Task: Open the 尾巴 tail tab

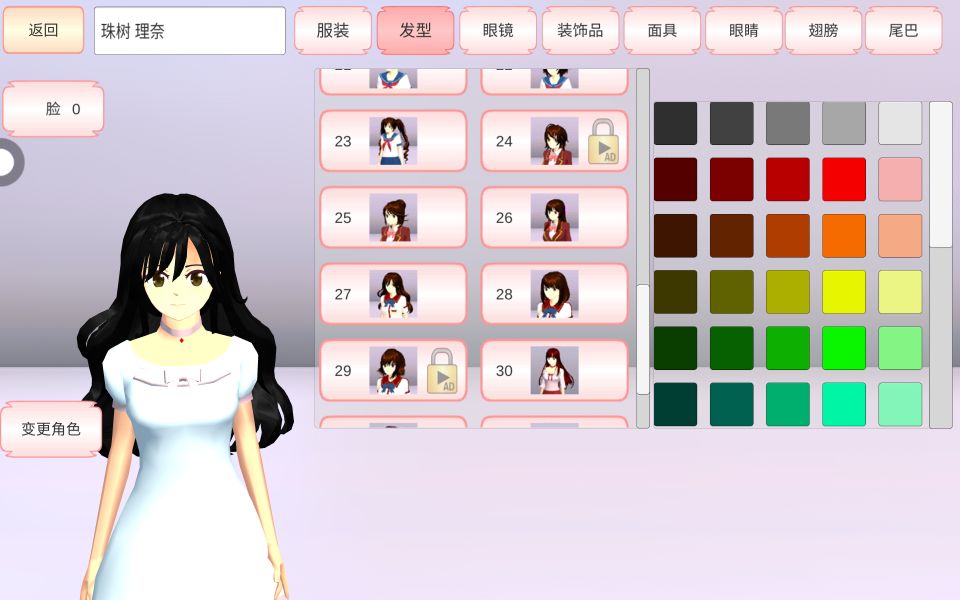Action: pyautogui.click(x=903, y=31)
